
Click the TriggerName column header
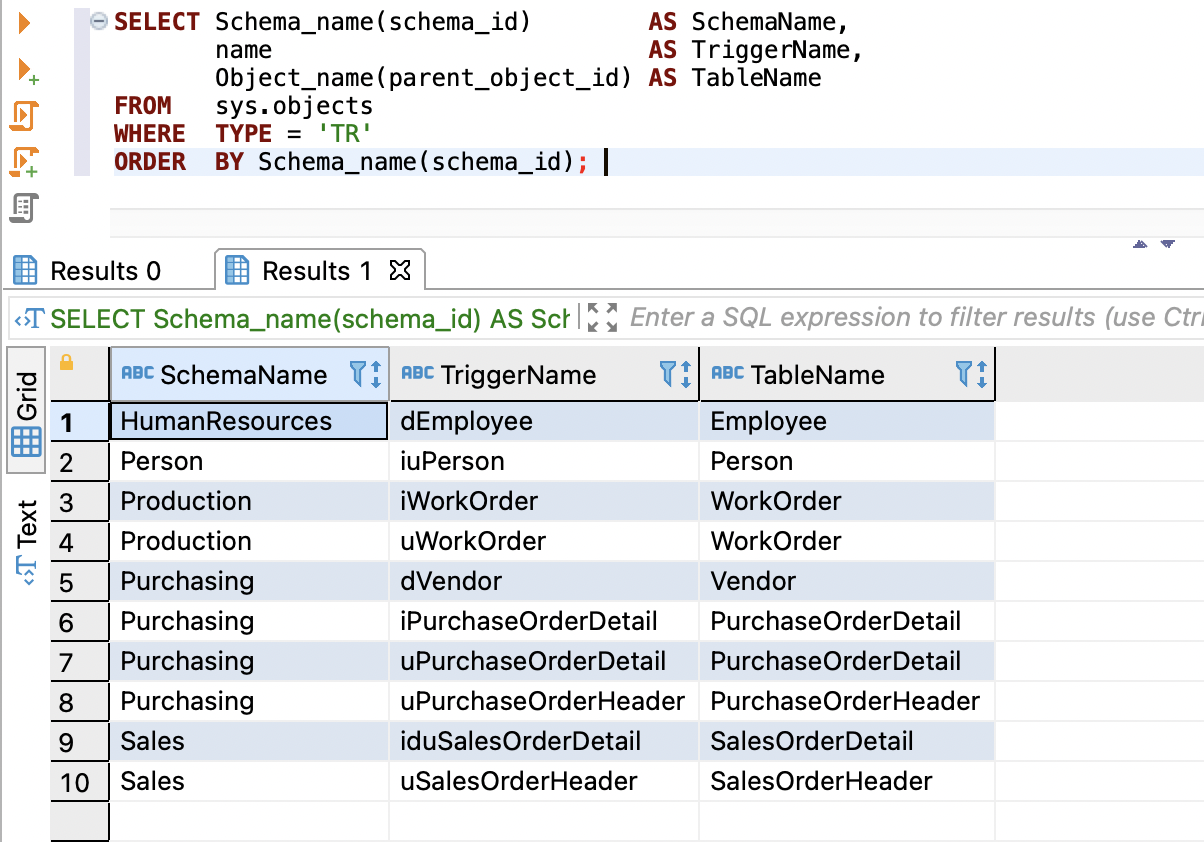pyautogui.click(x=518, y=375)
